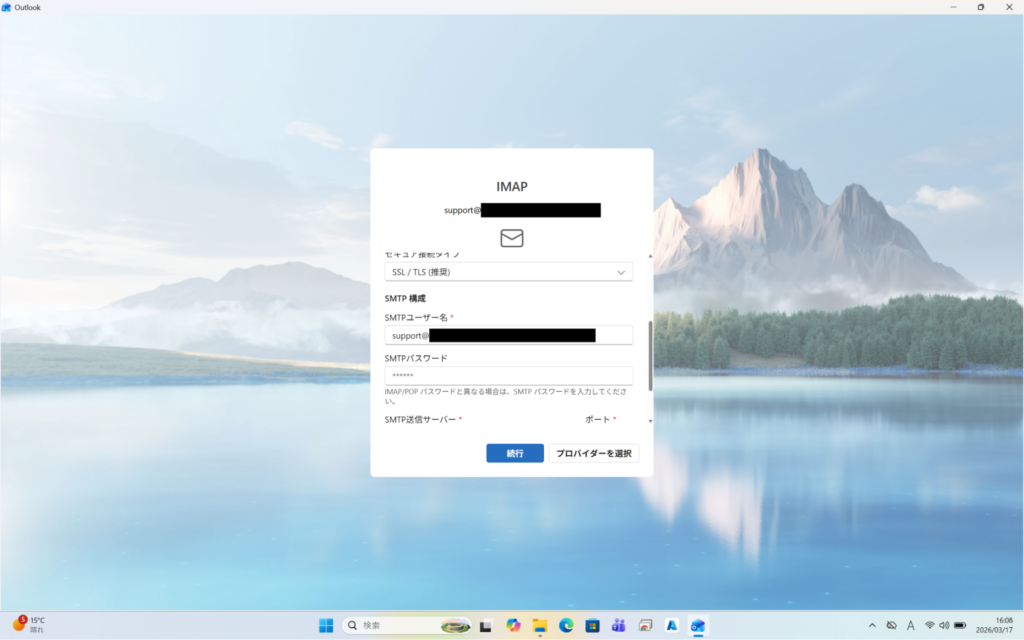Screen dimensions: 1024x640
Task: Click the form's vertical scrollbar thumb
Action: pos(651,355)
